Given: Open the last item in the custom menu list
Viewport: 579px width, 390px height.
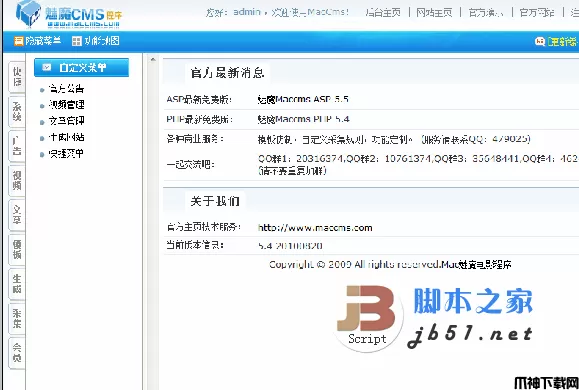Looking at the screenshot, I should click(66, 154).
